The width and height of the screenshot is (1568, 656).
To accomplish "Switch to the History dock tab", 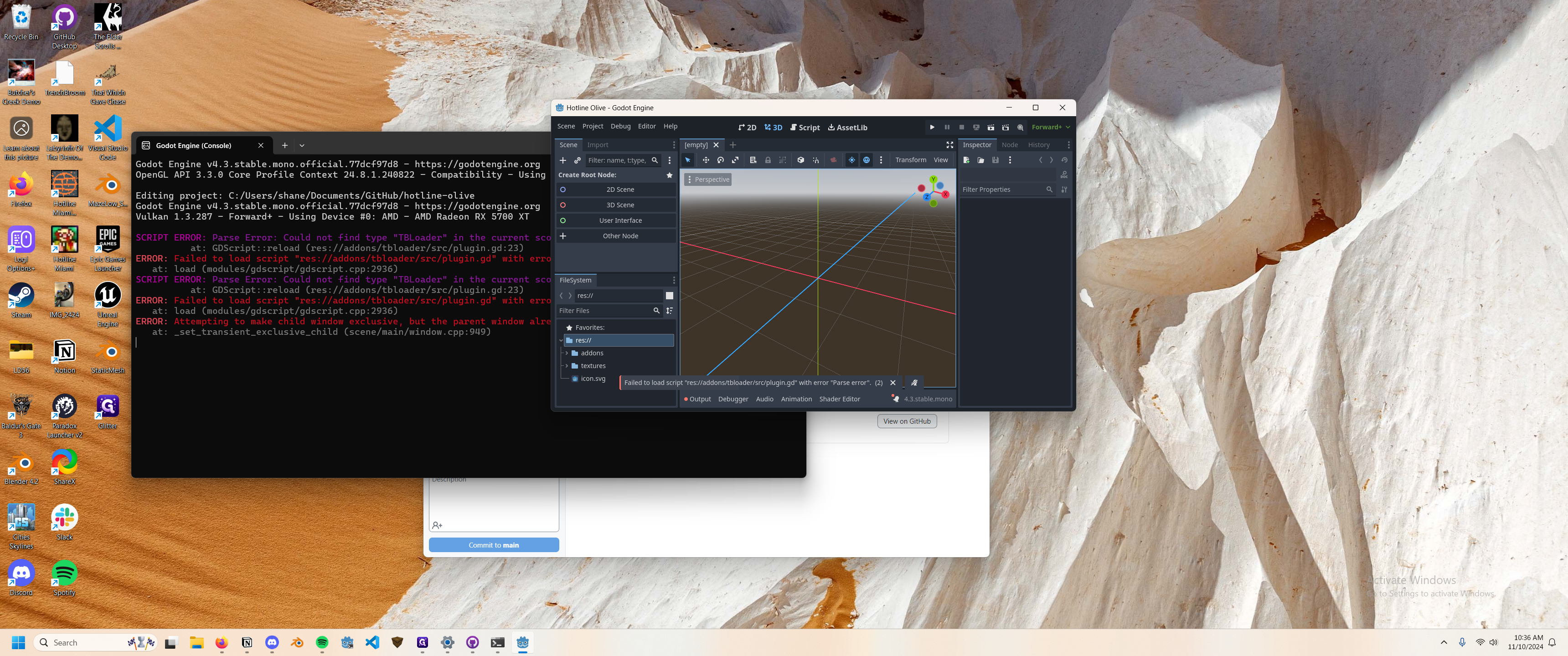I will pyautogui.click(x=1038, y=145).
